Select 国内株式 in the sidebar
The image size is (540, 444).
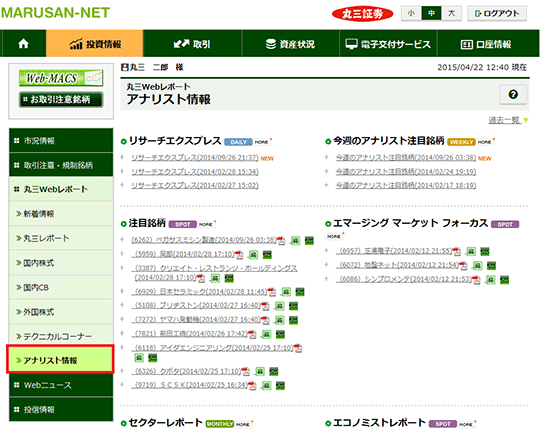click(61, 263)
